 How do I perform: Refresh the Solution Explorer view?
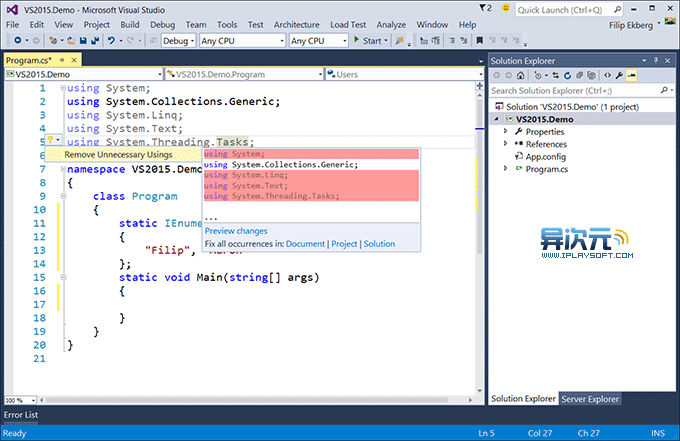coord(568,75)
